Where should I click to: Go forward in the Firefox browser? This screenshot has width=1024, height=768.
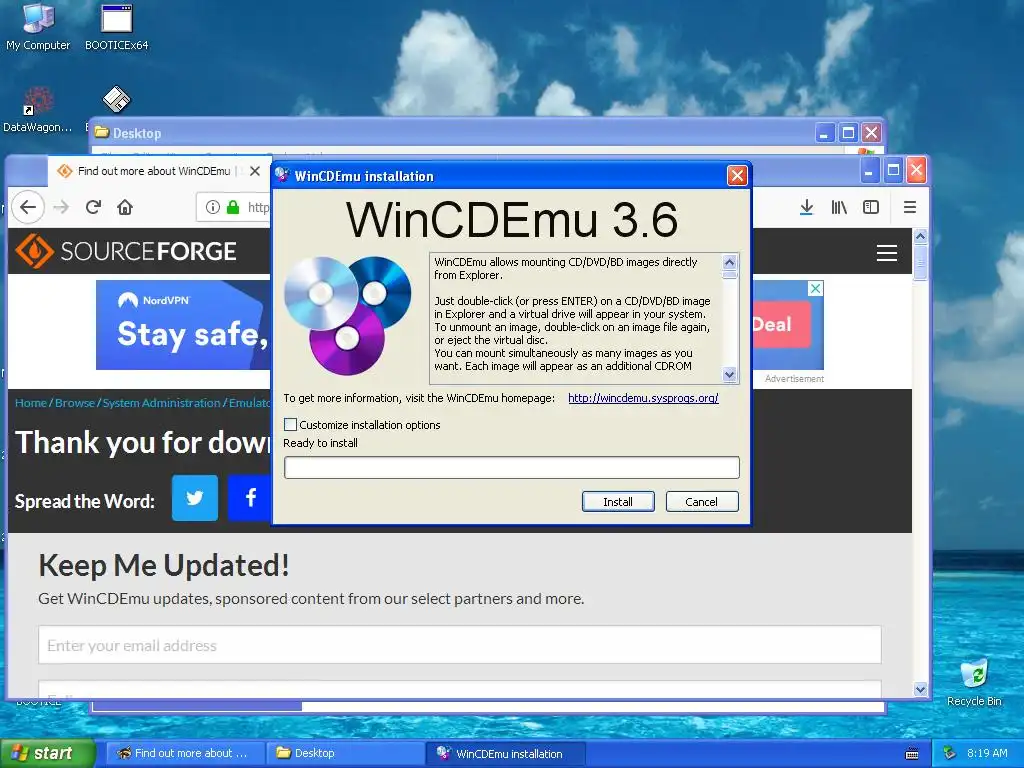(x=61, y=208)
